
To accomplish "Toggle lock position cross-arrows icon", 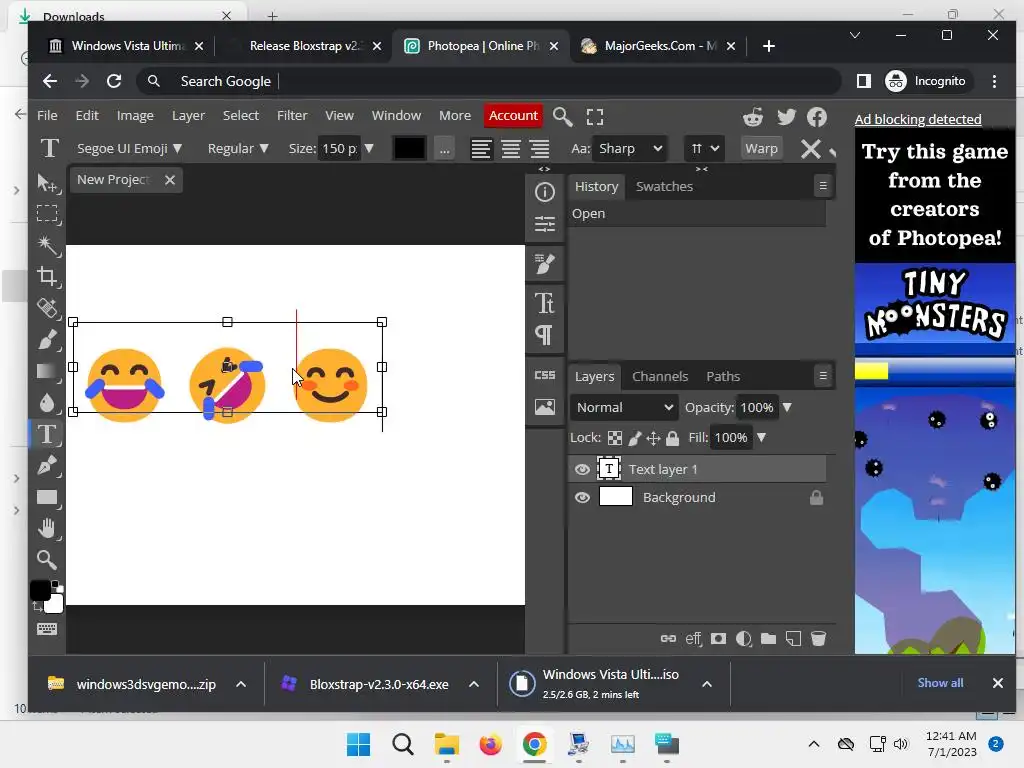I will (x=653, y=438).
